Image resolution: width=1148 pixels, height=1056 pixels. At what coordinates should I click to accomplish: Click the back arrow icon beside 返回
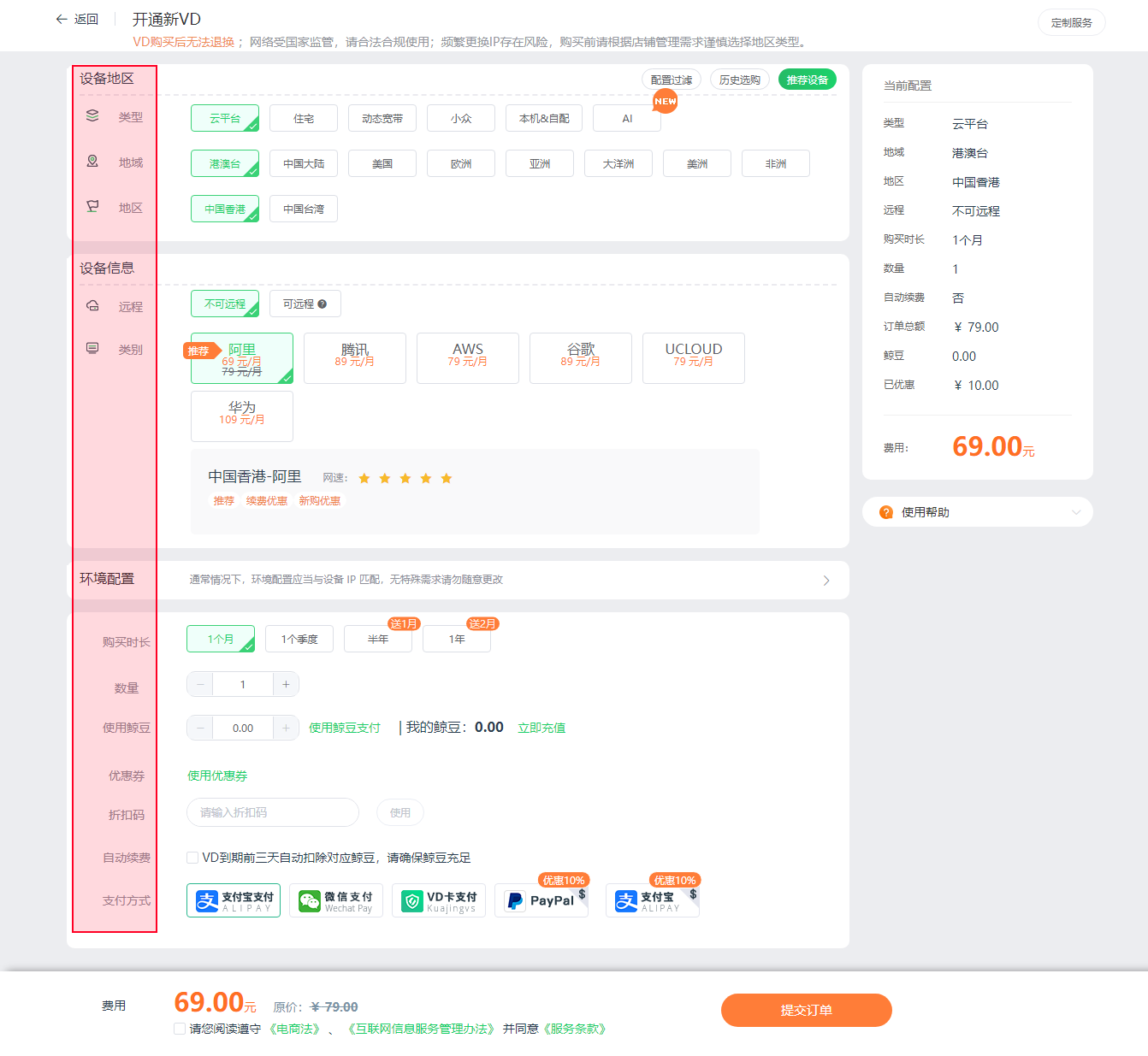[62, 19]
